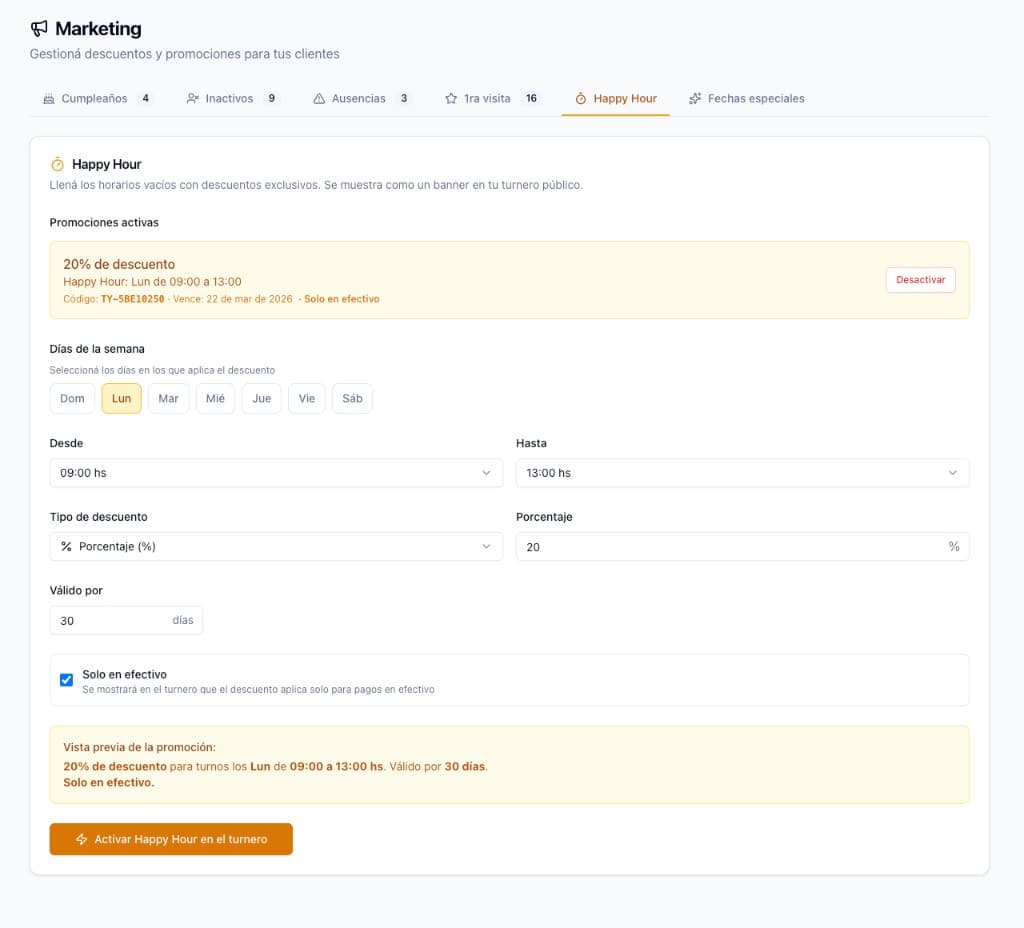Click the user icon in Inactivos tab
The image size is (1024, 928).
coord(192,99)
